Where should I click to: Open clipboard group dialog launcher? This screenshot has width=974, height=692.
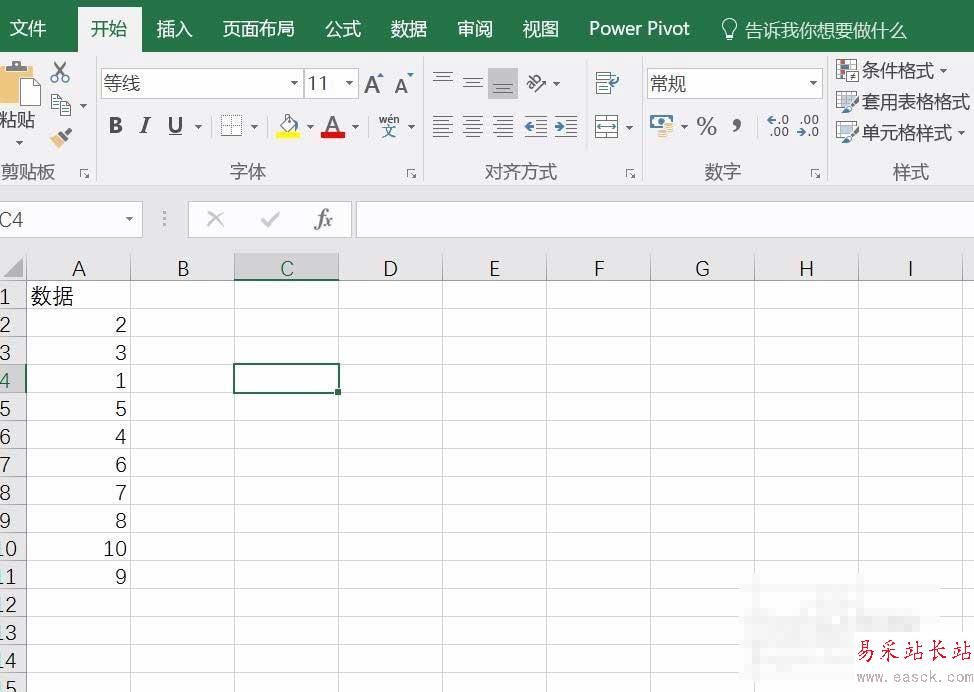tap(84, 173)
